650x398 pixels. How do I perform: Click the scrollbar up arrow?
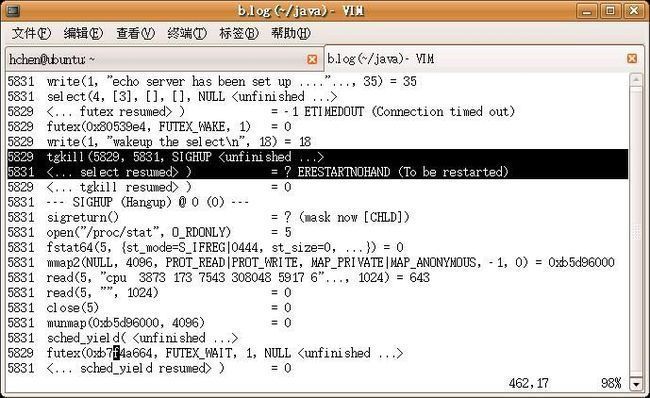tap(636, 80)
